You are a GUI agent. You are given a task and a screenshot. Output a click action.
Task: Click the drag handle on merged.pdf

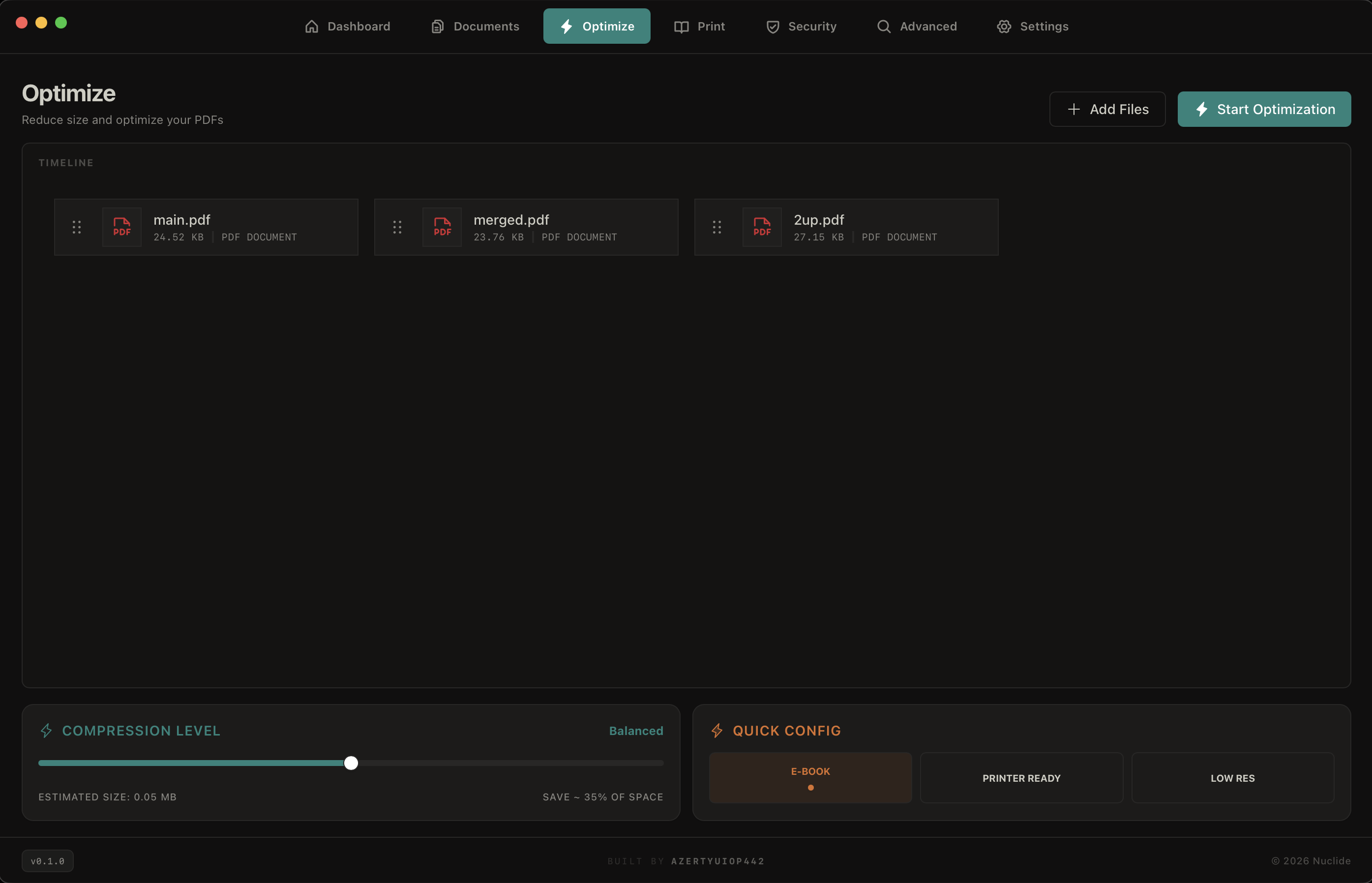tap(397, 227)
